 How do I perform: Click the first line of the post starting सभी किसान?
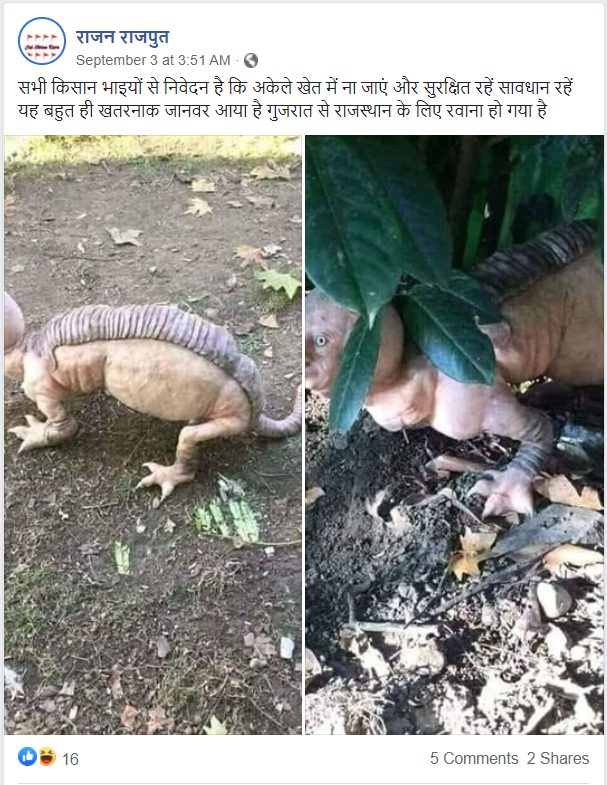pyautogui.click(x=295, y=88)
